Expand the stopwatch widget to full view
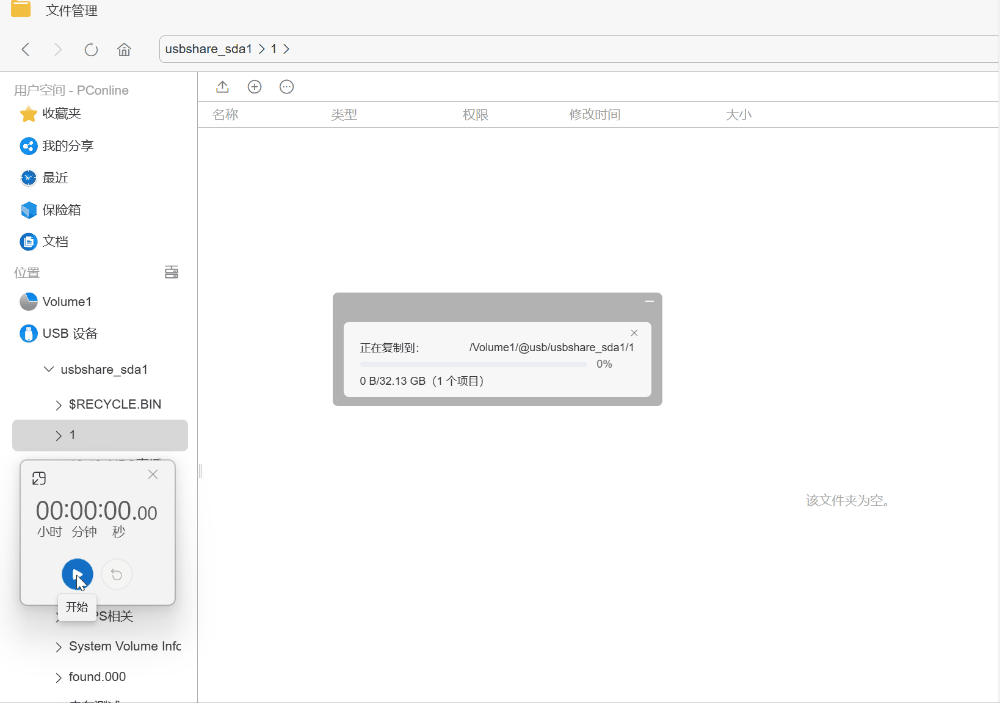 point(39,478)
